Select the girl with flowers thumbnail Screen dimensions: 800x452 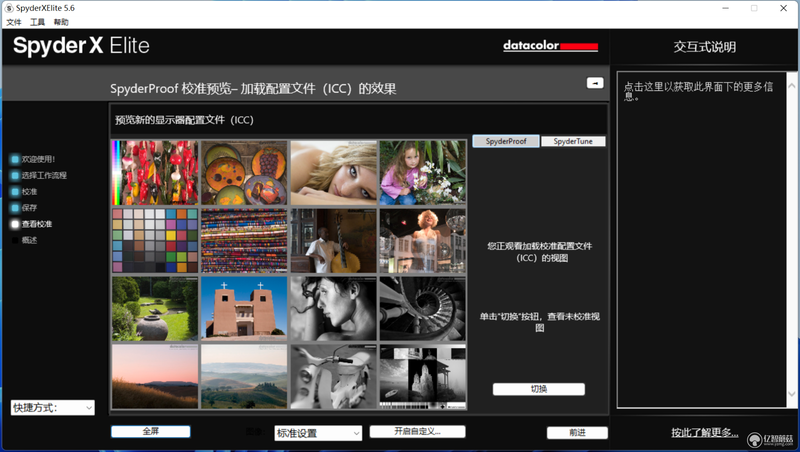422,173
